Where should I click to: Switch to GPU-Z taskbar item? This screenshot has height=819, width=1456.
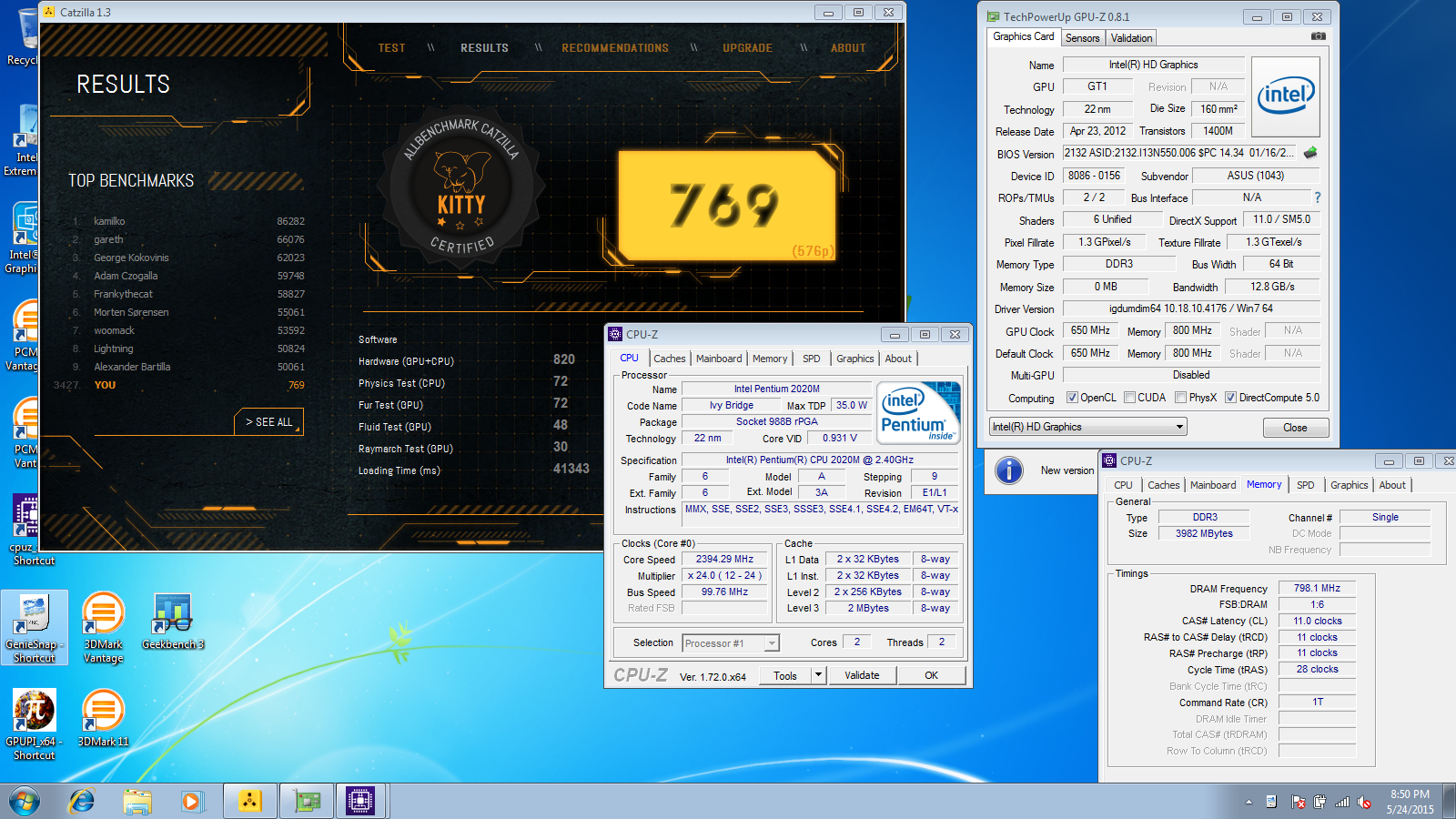tap(307, 802)
